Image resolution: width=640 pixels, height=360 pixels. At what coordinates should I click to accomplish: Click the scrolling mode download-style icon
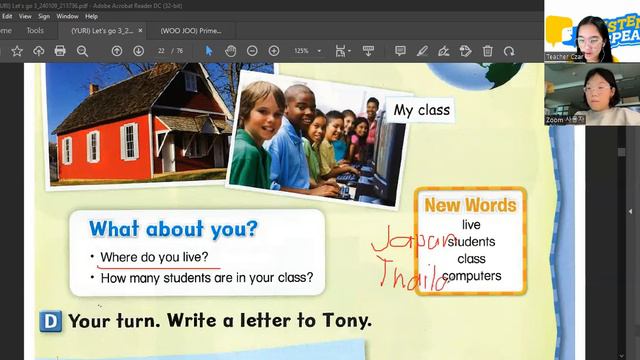pos(368,51)
